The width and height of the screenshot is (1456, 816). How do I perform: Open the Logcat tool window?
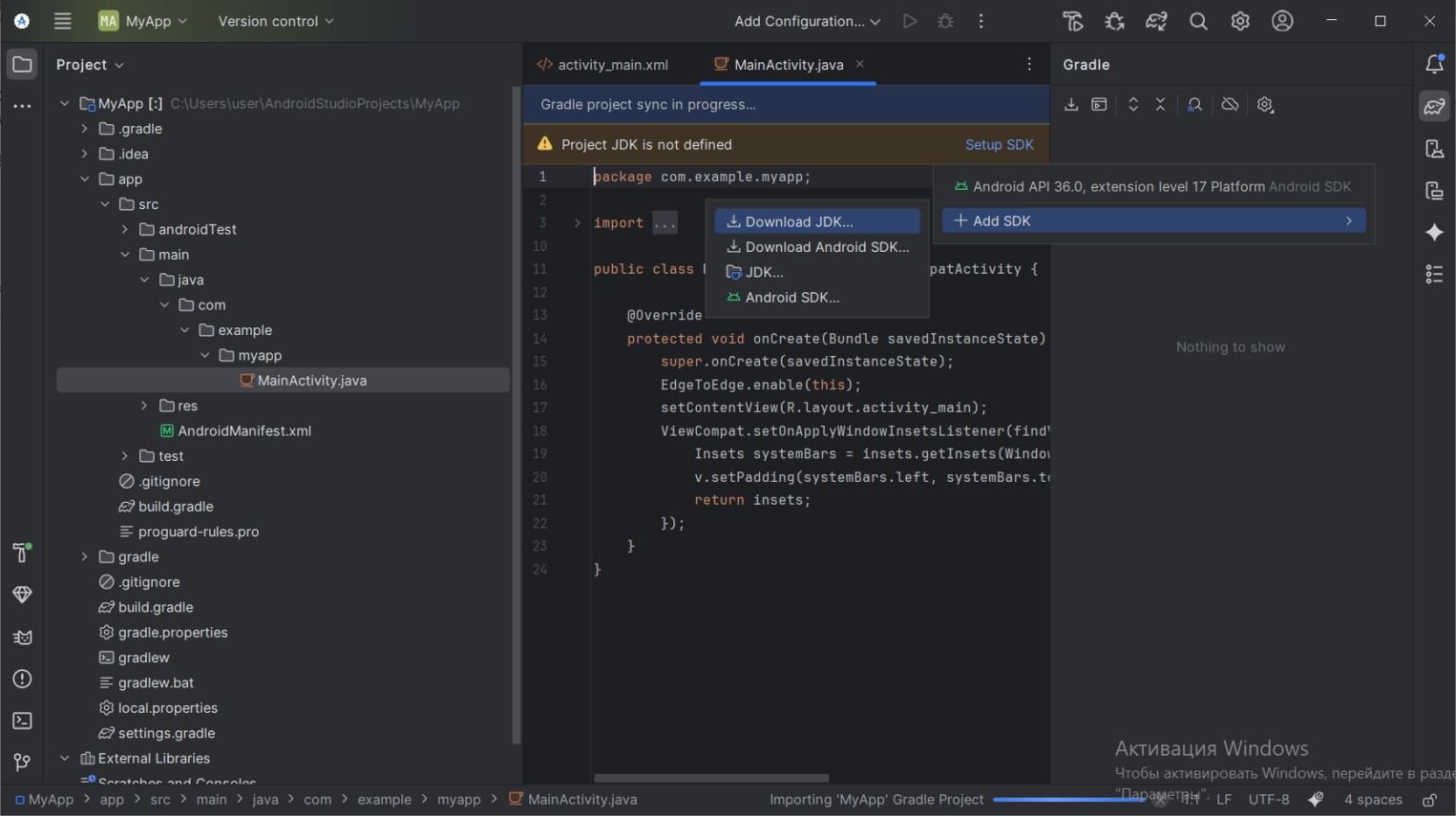(x=22, y=638)
